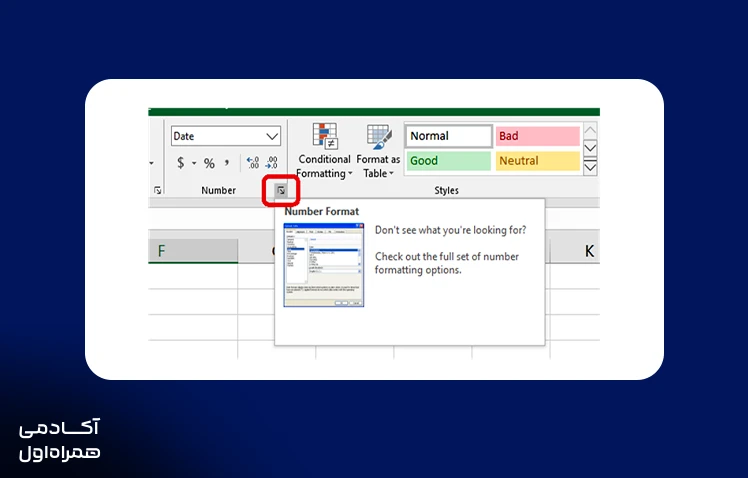This screenshot has width=748, height=478.
Task: Apply Comma Style formatting
Action: (x=227, y=164)
